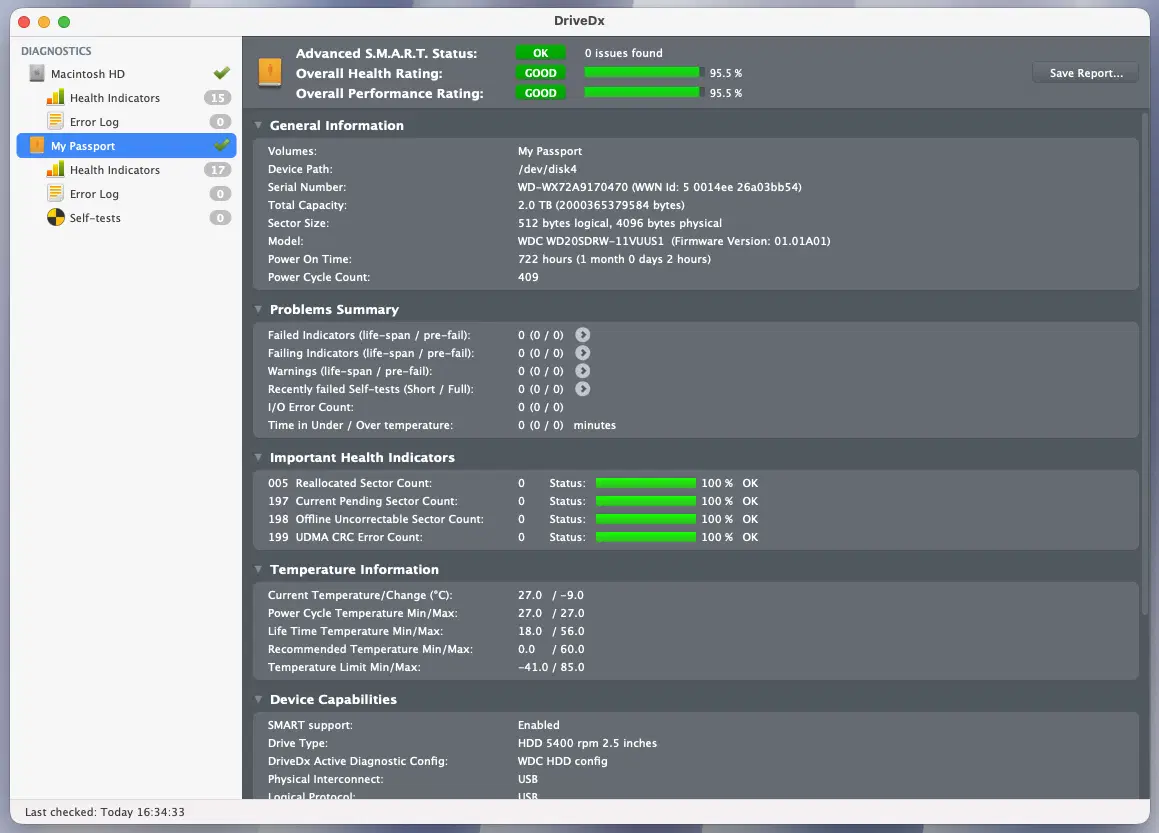Viewport: 1159px width, 833px height.
Task: Open details arrow for Warnings row
Action: tap(582, 371)
